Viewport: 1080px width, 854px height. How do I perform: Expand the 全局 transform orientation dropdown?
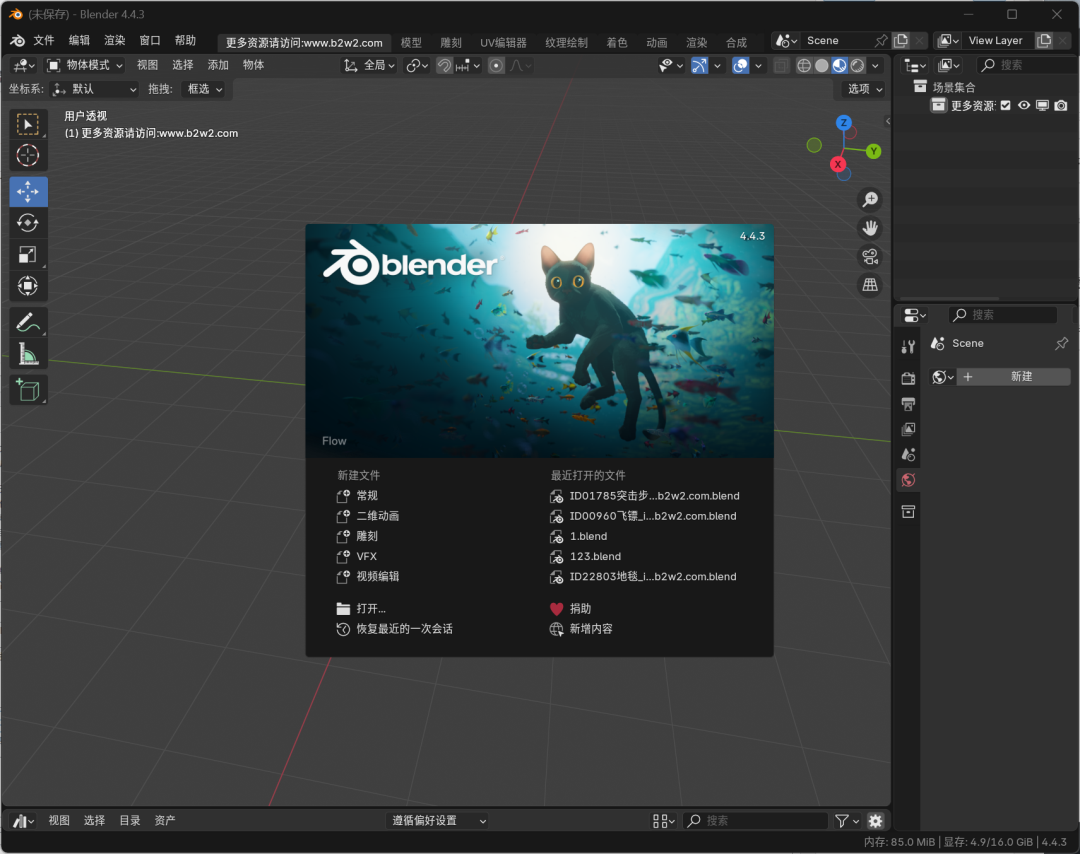370,65
